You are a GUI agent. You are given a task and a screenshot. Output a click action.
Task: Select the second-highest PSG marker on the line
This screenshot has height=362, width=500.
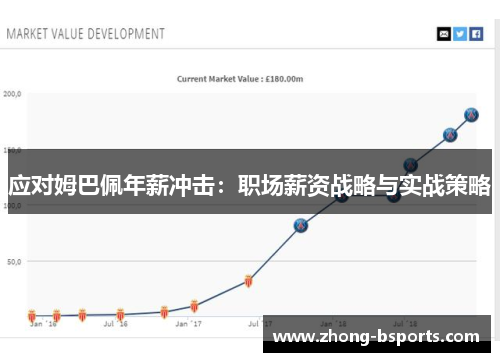point(450,135)
